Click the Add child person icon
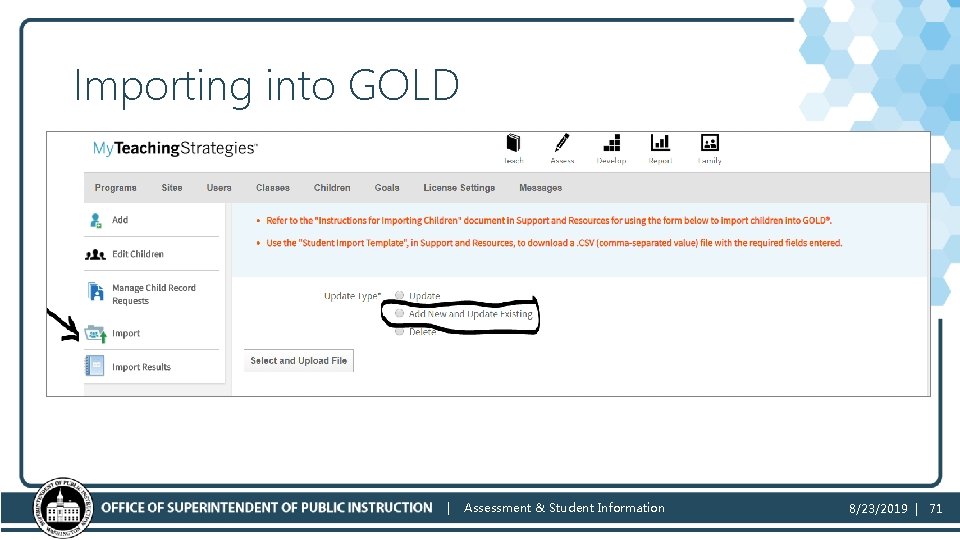 tap(96, 220)
